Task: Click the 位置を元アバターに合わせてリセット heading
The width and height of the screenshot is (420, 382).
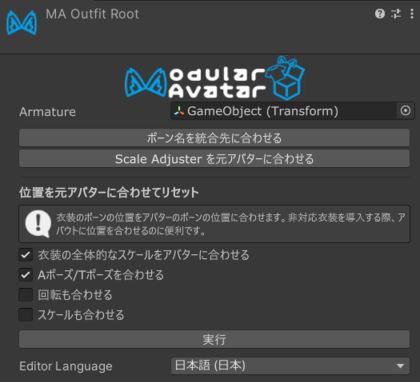Action: pos(109,192)
